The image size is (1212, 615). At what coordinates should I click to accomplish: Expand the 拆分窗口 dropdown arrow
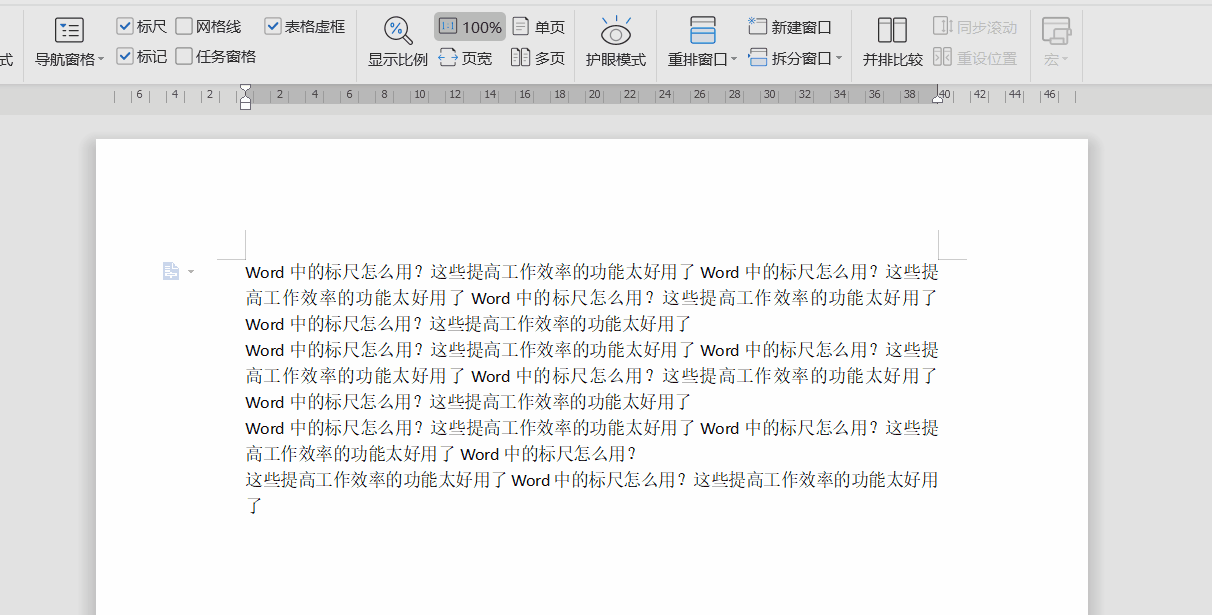(839, 59)
